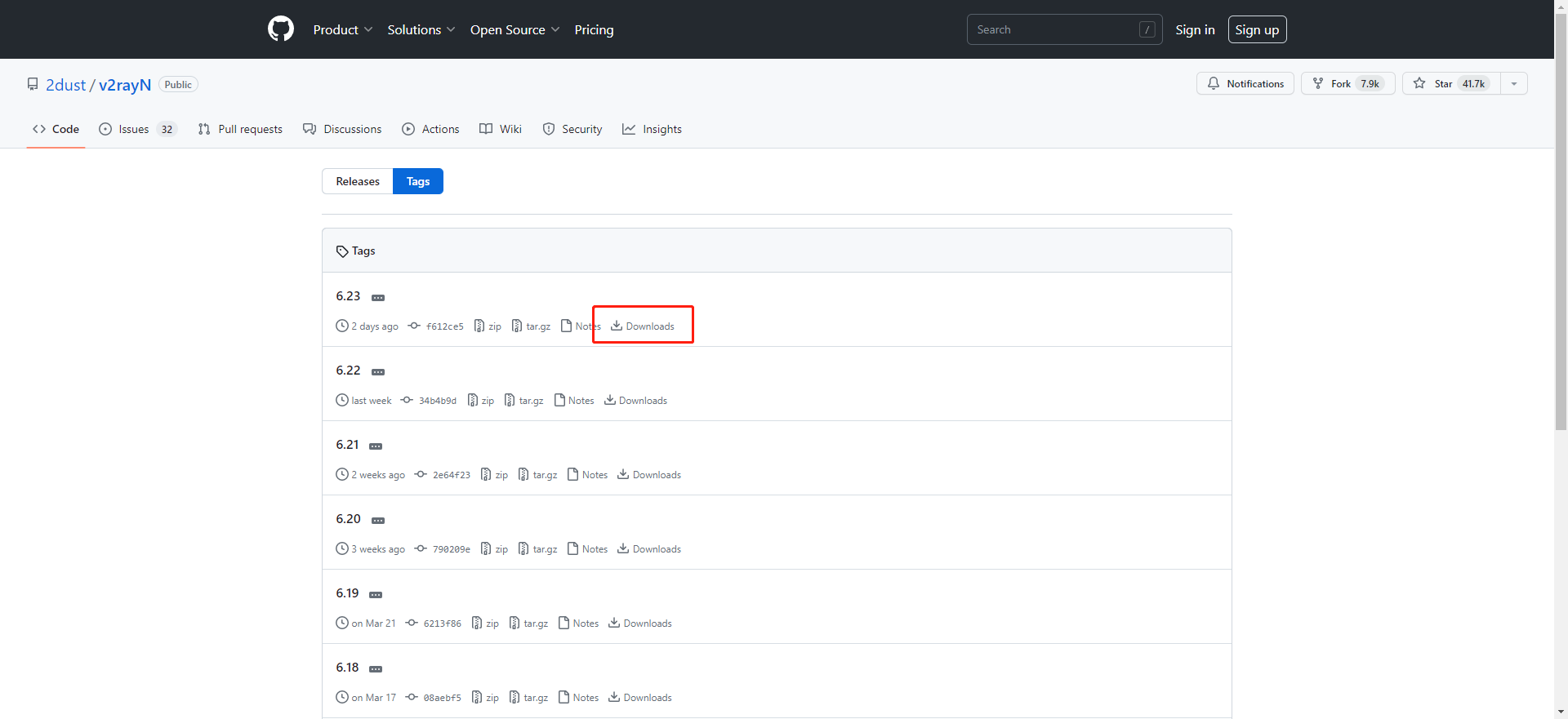Expand ellipsis details for tag 6.22
This screenshot has height=719, width=1568.
point(378,372)
